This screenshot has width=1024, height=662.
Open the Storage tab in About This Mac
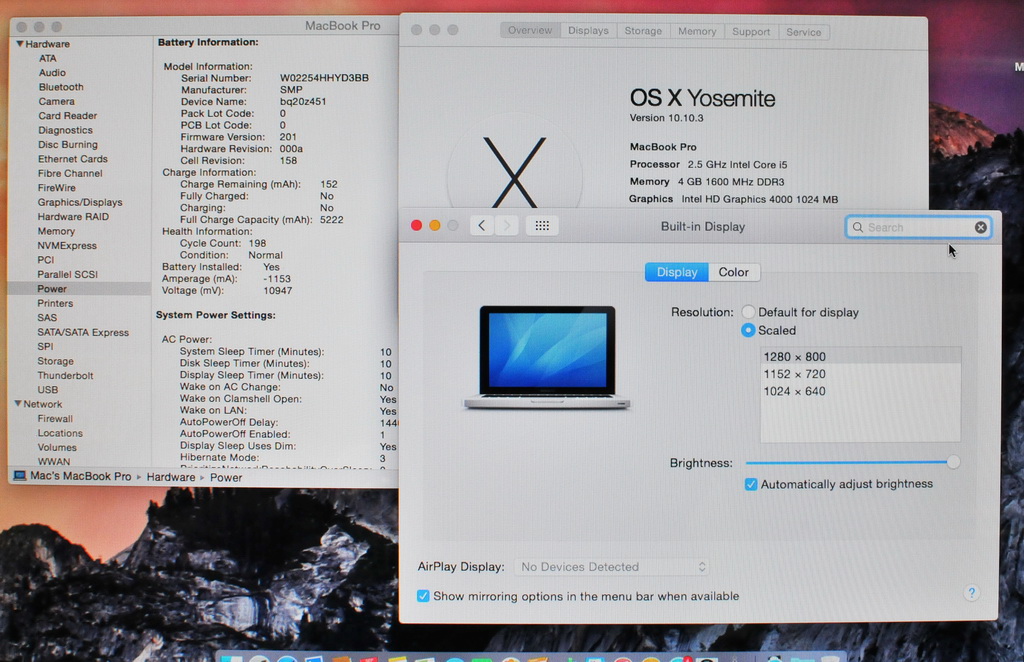643,31
